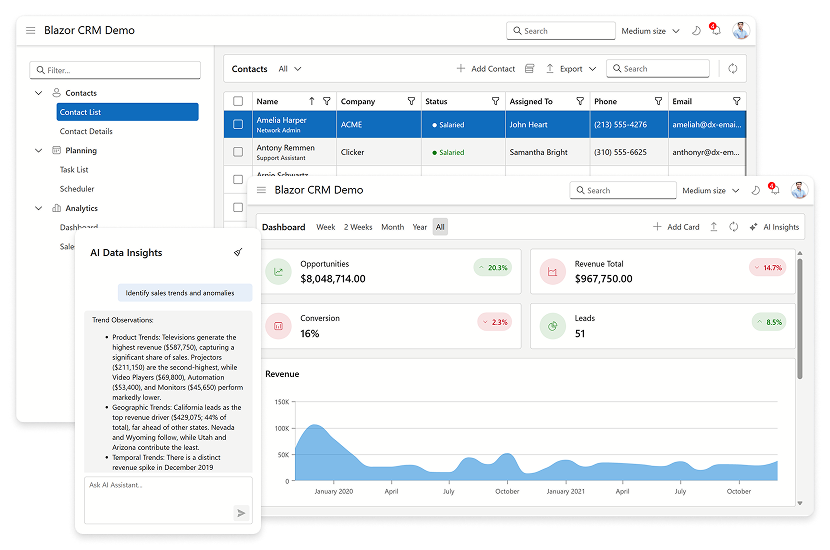Select the Week dashboard range tab
This screenshot has height=550, width=830.
(326, 227)
